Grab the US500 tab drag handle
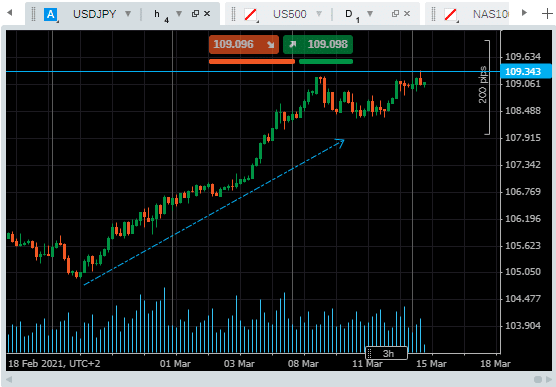Screen dimensions: 556x387 [234, 14]
